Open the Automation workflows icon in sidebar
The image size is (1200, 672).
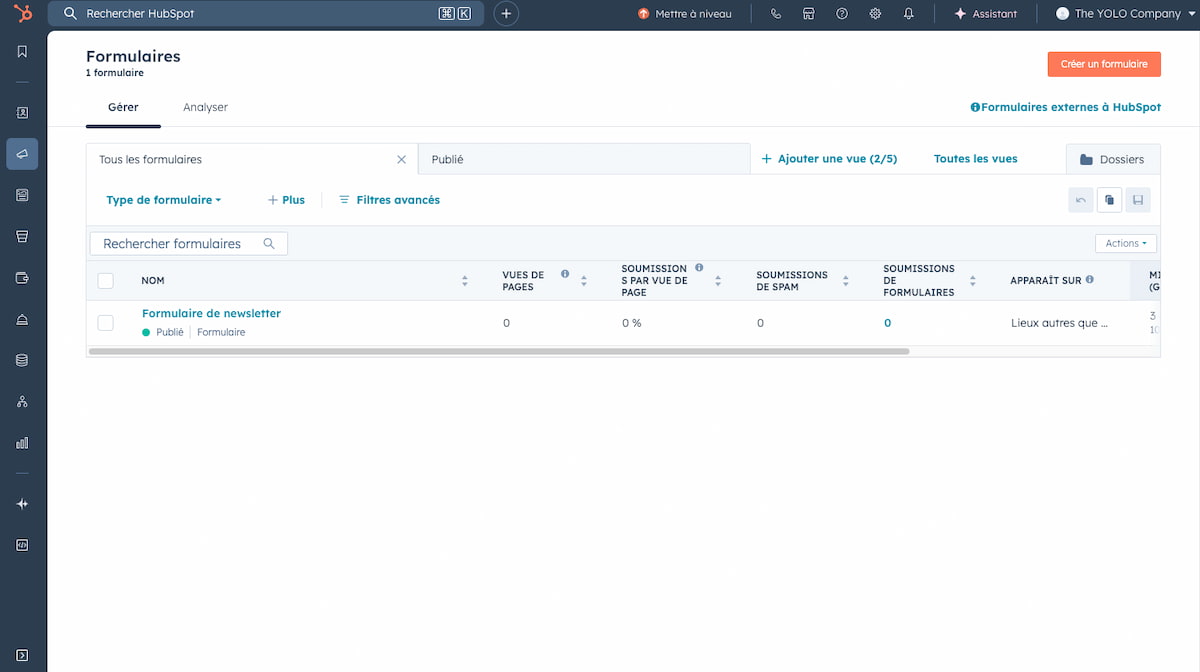pos(22,401)
